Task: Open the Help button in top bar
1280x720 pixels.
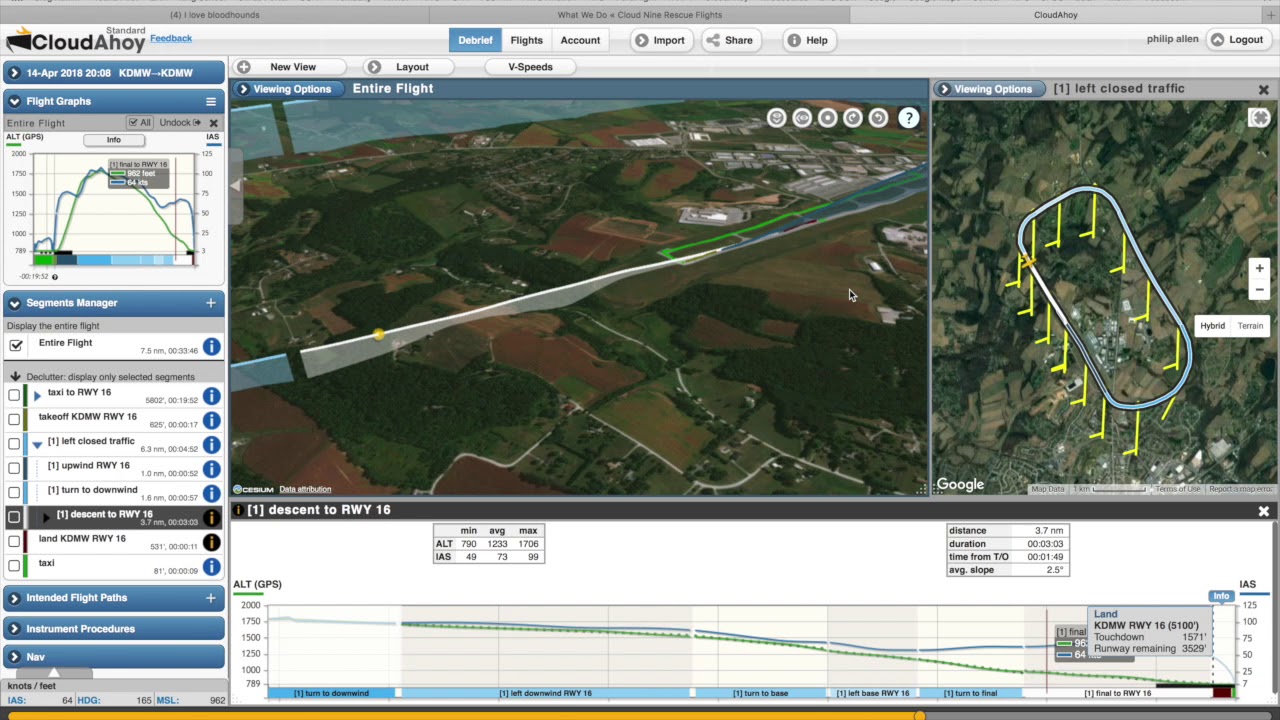Action: click(807, 40)
